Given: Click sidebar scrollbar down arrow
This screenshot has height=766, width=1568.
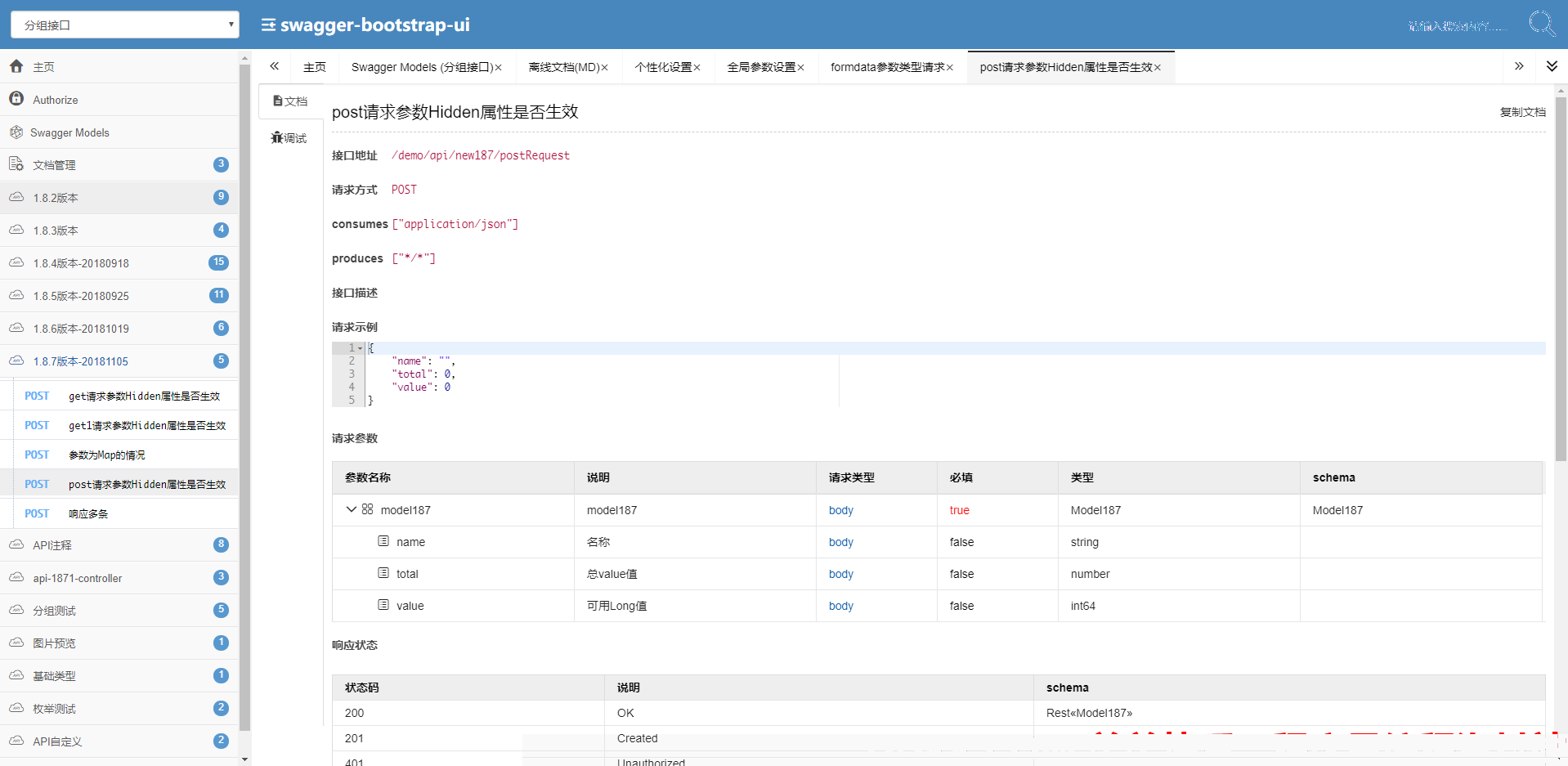Looking at the screenshot, I should point(244,759).
